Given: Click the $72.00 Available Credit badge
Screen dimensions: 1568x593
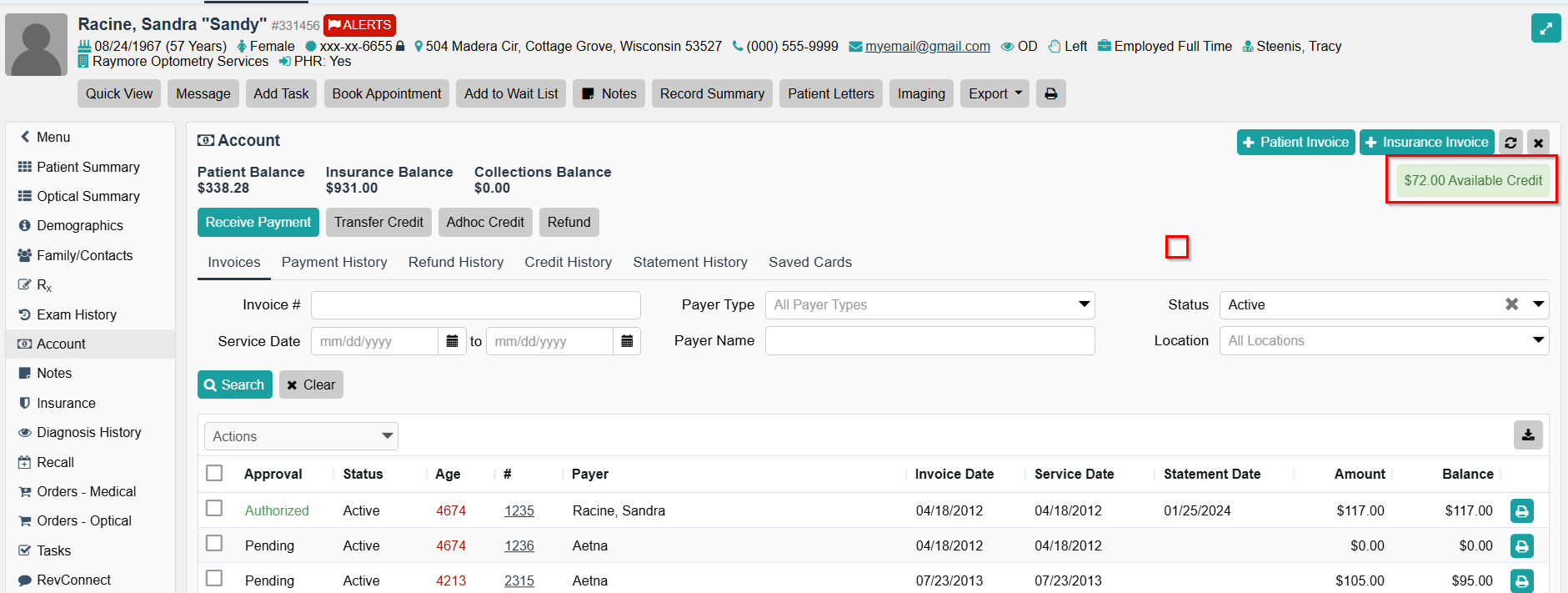Looking at the screenshot, I should (x=1472, y=181).
